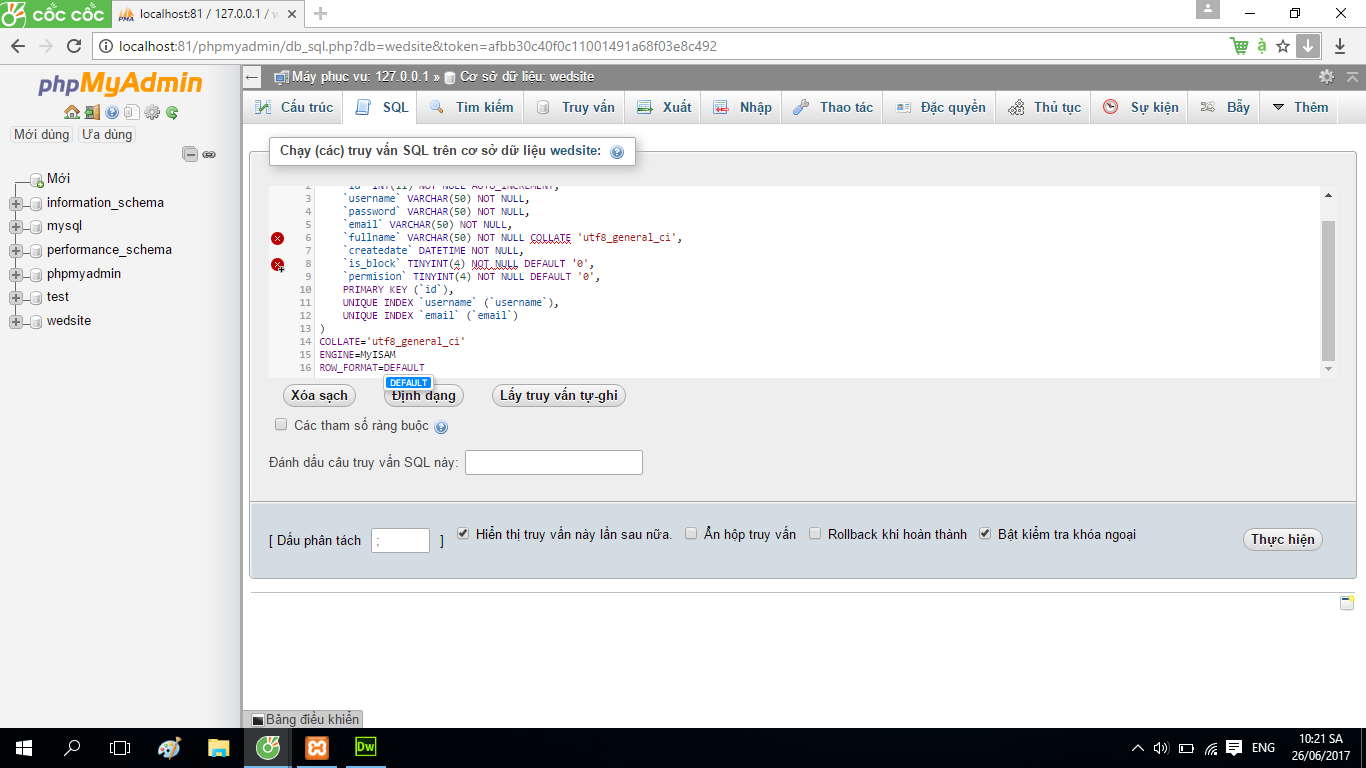The width and height of the screenshot is (1366, 768).
Task: Click the yellow note icon at bottom right
Action: click(x=1347, y=602)
